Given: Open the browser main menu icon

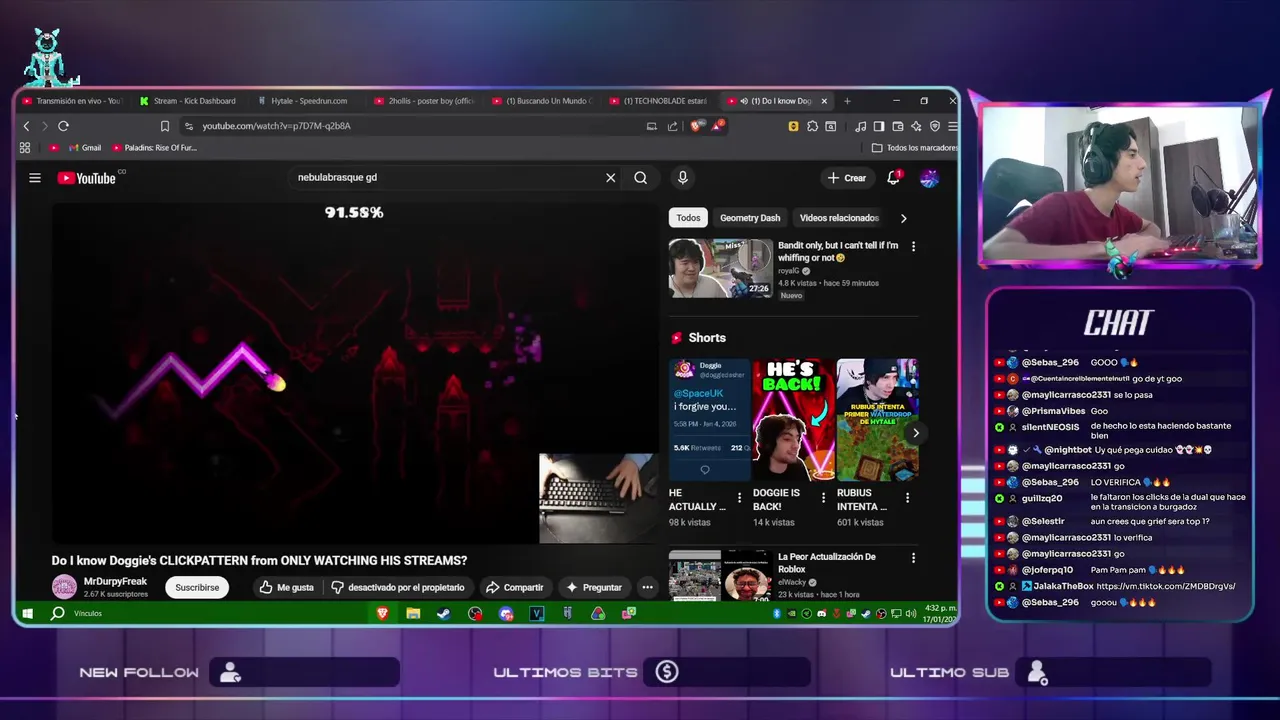Looking at the screenshot, I should click(953, 126).
